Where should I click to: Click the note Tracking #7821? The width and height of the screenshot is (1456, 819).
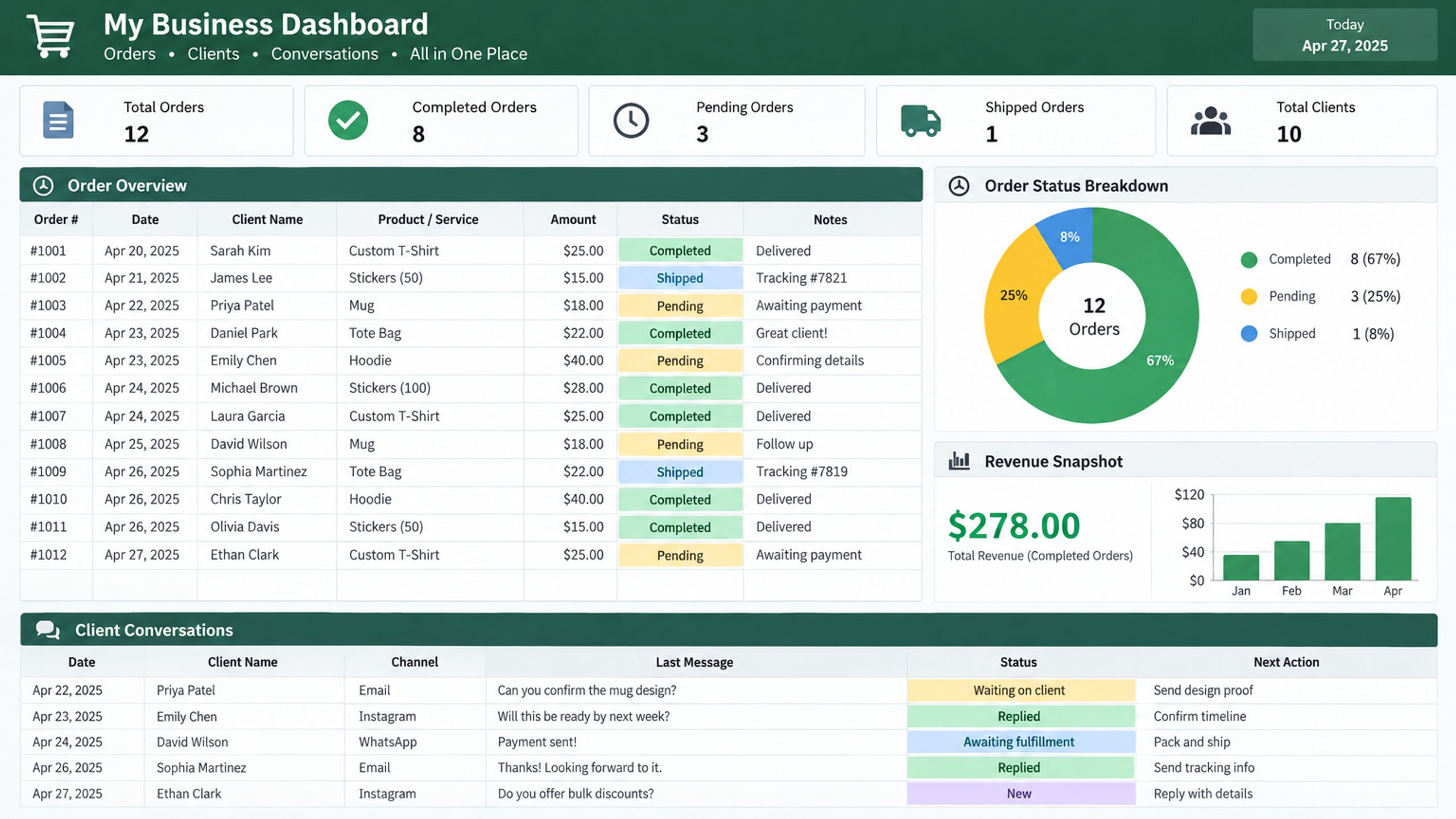[801, 278]
